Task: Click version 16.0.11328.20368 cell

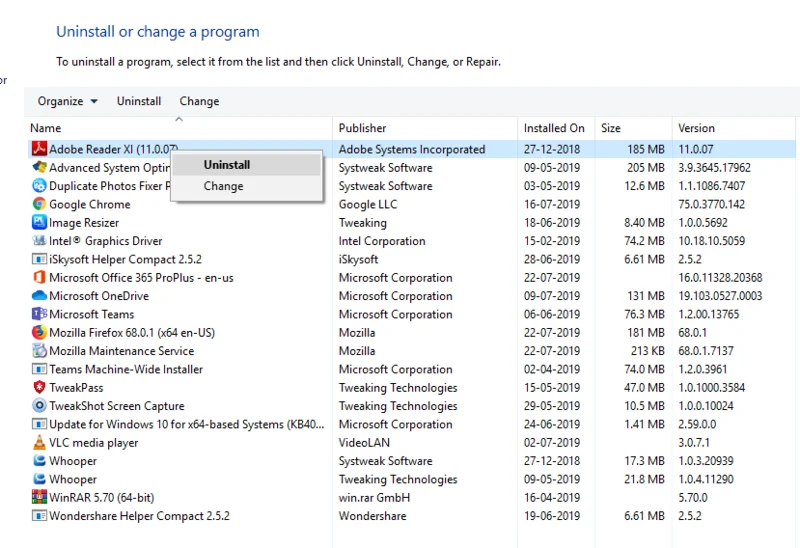Action: pos(720,278)
